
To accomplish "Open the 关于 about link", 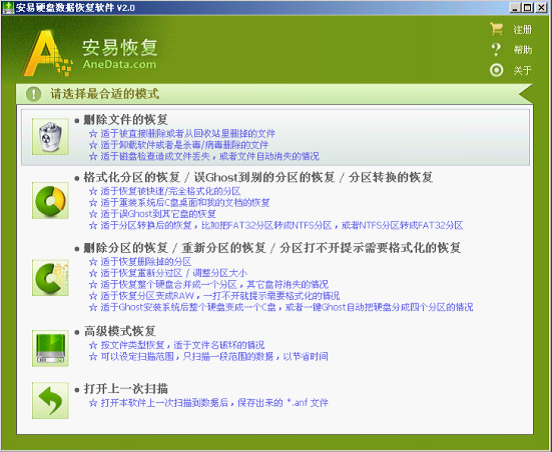I will pos(522,70).
